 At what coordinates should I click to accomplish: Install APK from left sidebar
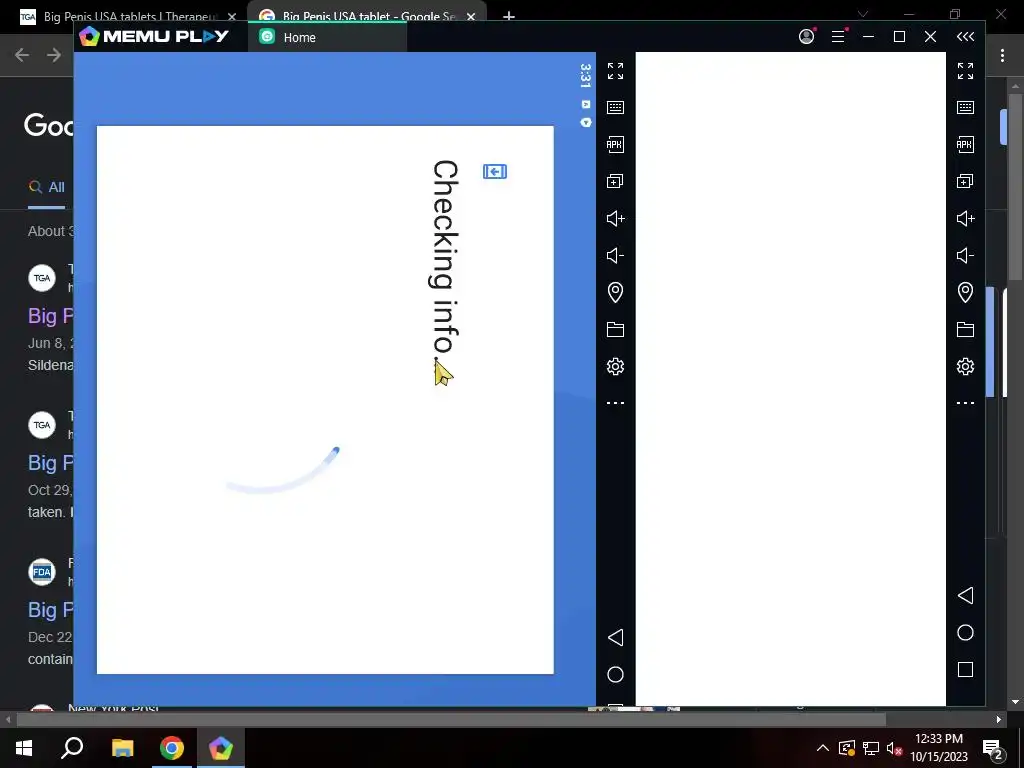pyautogui.click(x=615, y=144)
